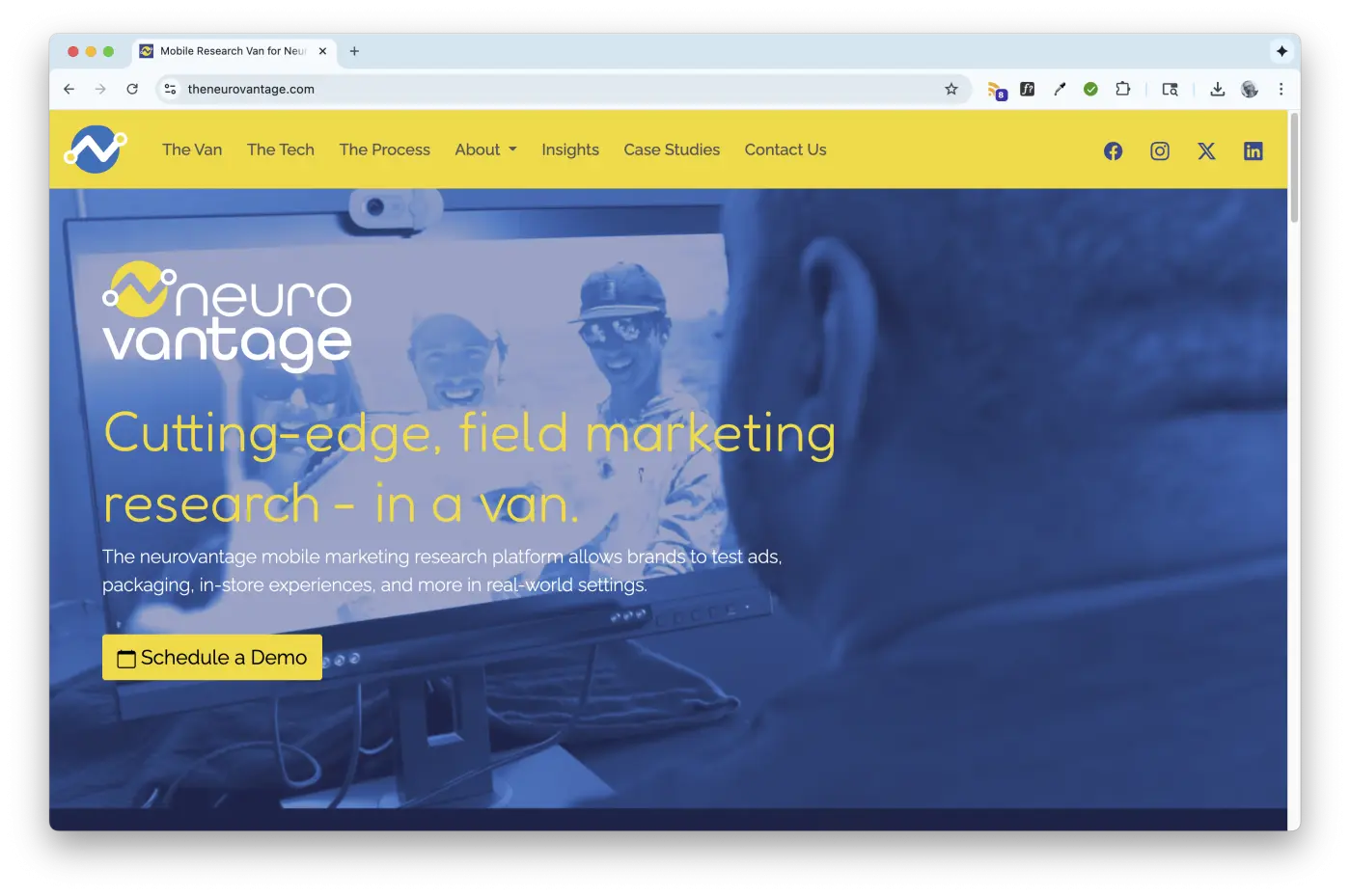Open the Facebook social icon

point(1113,150)
